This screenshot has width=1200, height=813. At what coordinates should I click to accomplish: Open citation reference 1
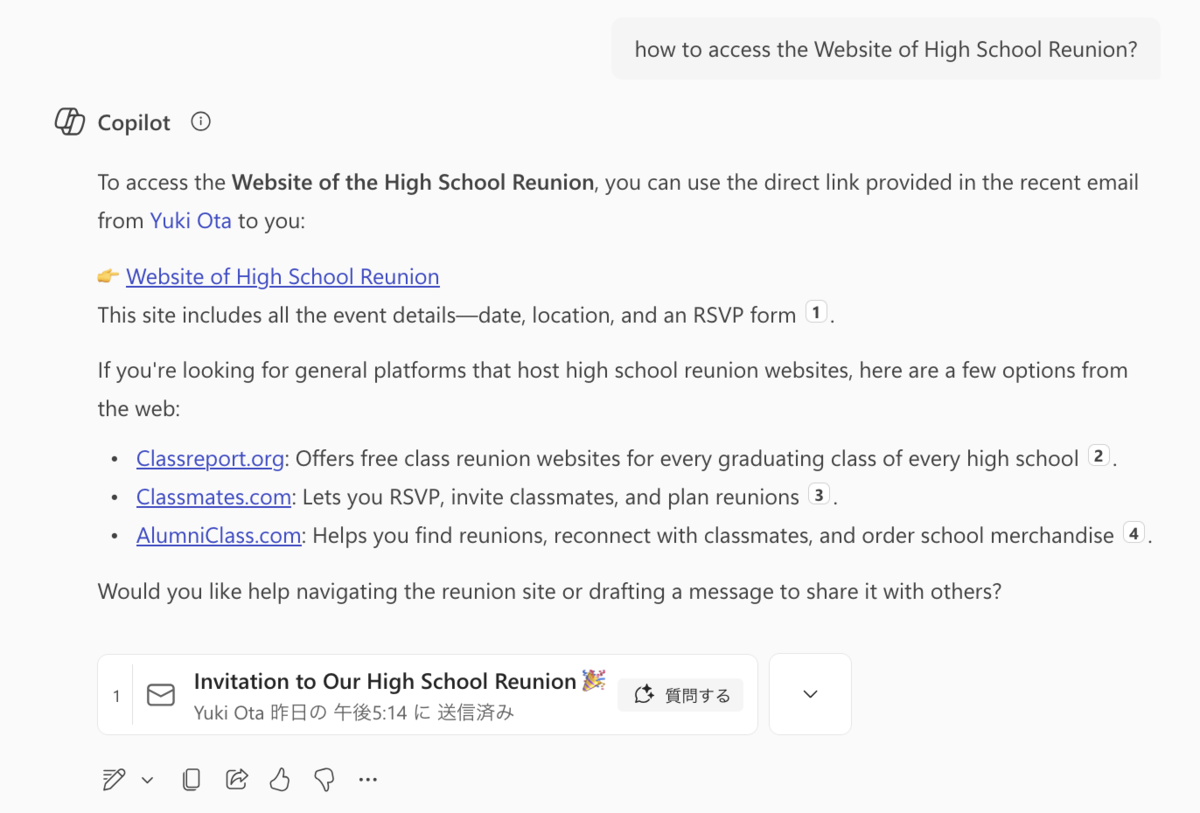(x=816, y=313)
